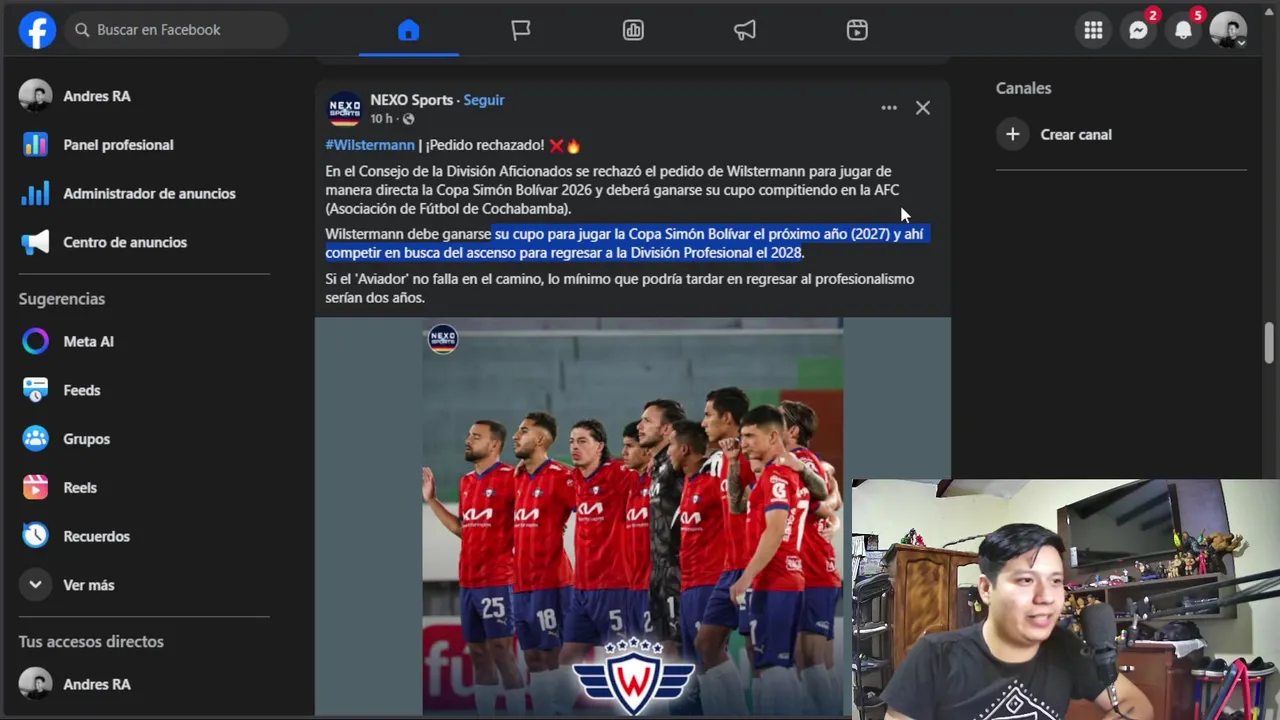Open the Reels video tab in top bar
Screen dimensions: 1280x720
pos(857,30)
